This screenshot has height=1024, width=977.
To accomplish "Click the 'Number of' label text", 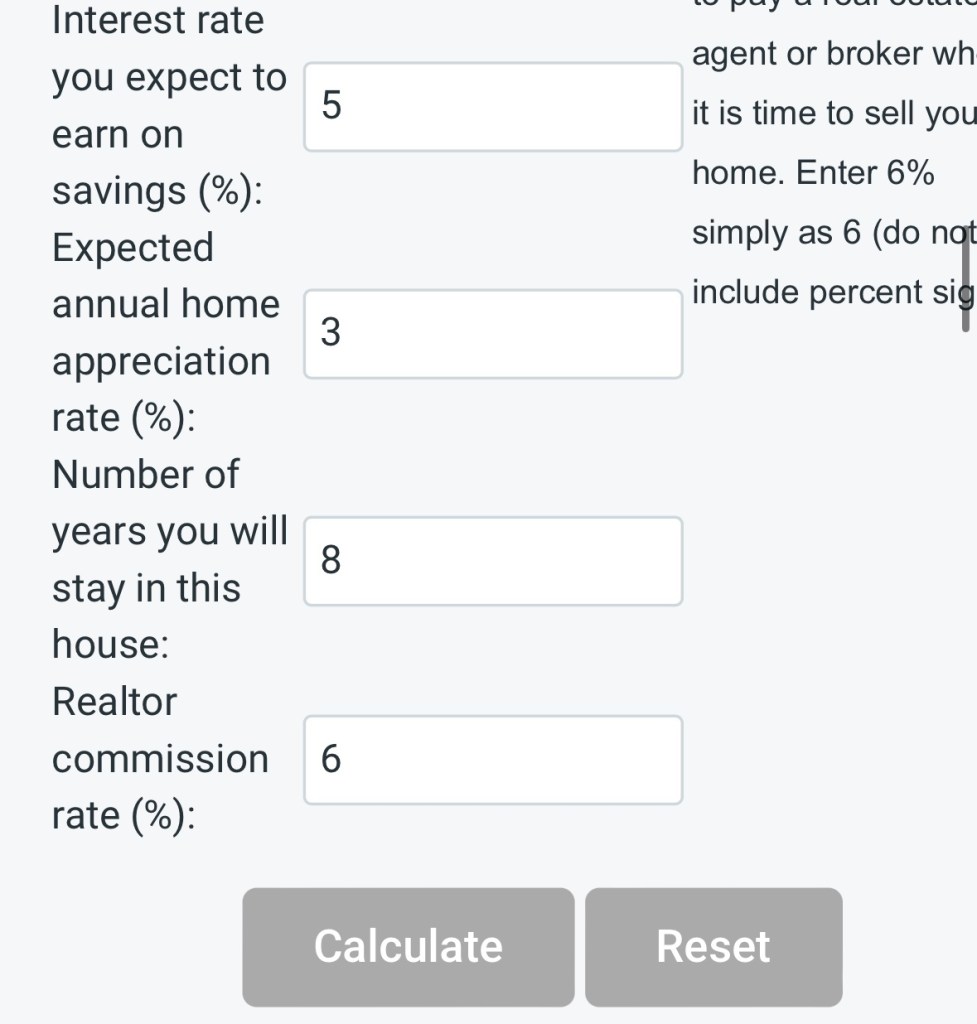I will coord(145,474).
